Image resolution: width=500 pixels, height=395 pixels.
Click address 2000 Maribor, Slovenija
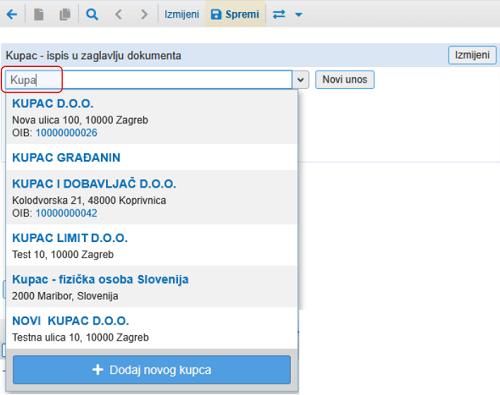(x=65, y=296)
